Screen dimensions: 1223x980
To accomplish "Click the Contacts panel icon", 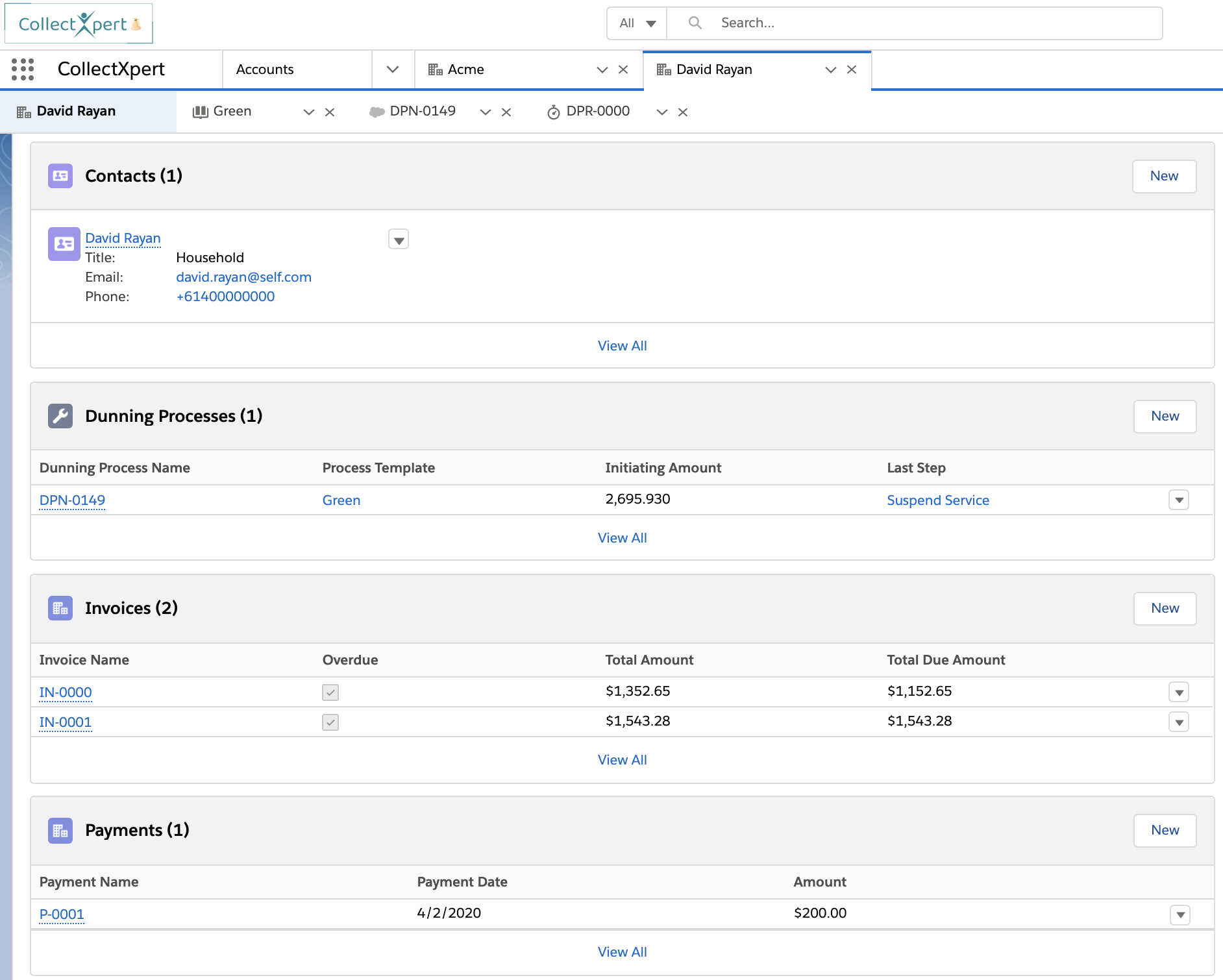I will coord(60,176).
